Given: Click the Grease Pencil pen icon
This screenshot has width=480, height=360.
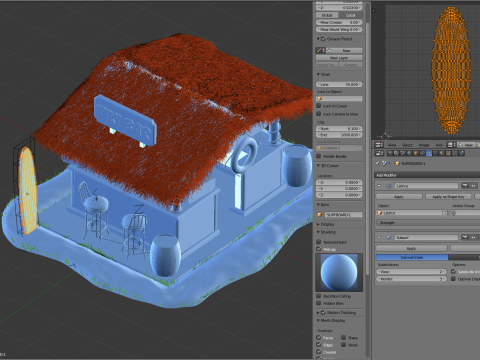Looking at the screenshot, I should click(320, 50).
